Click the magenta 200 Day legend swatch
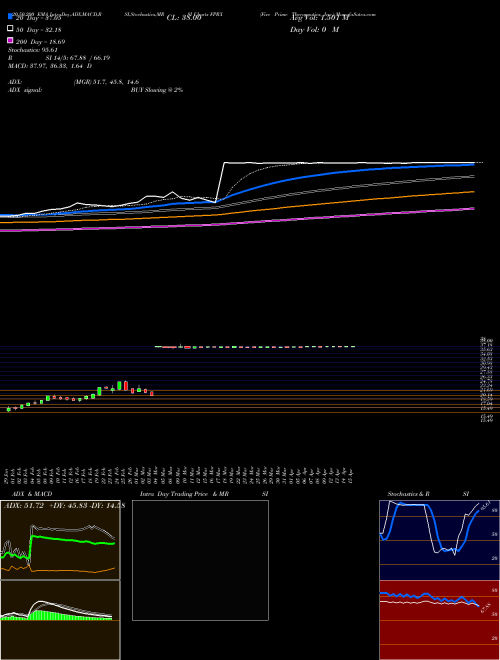 (x=10, y=40)
